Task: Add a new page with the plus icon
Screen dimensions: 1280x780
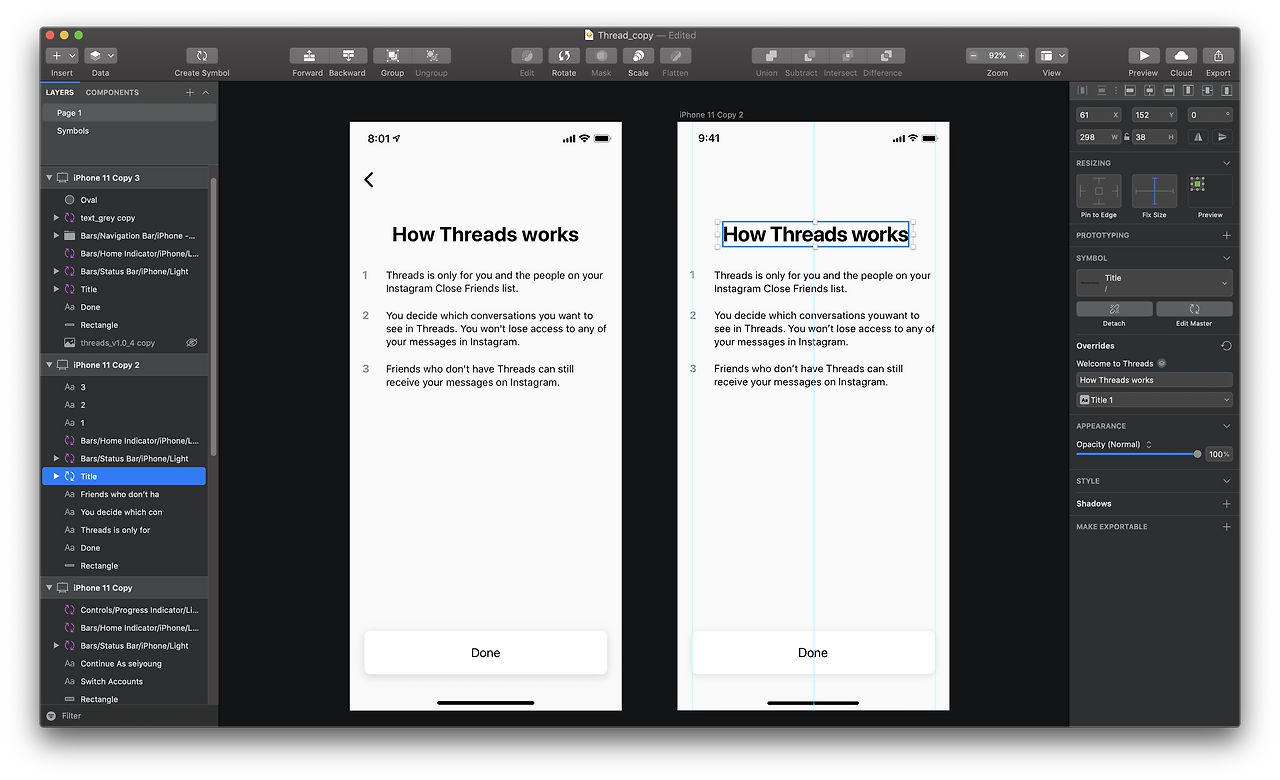Action: click(190, 93)
